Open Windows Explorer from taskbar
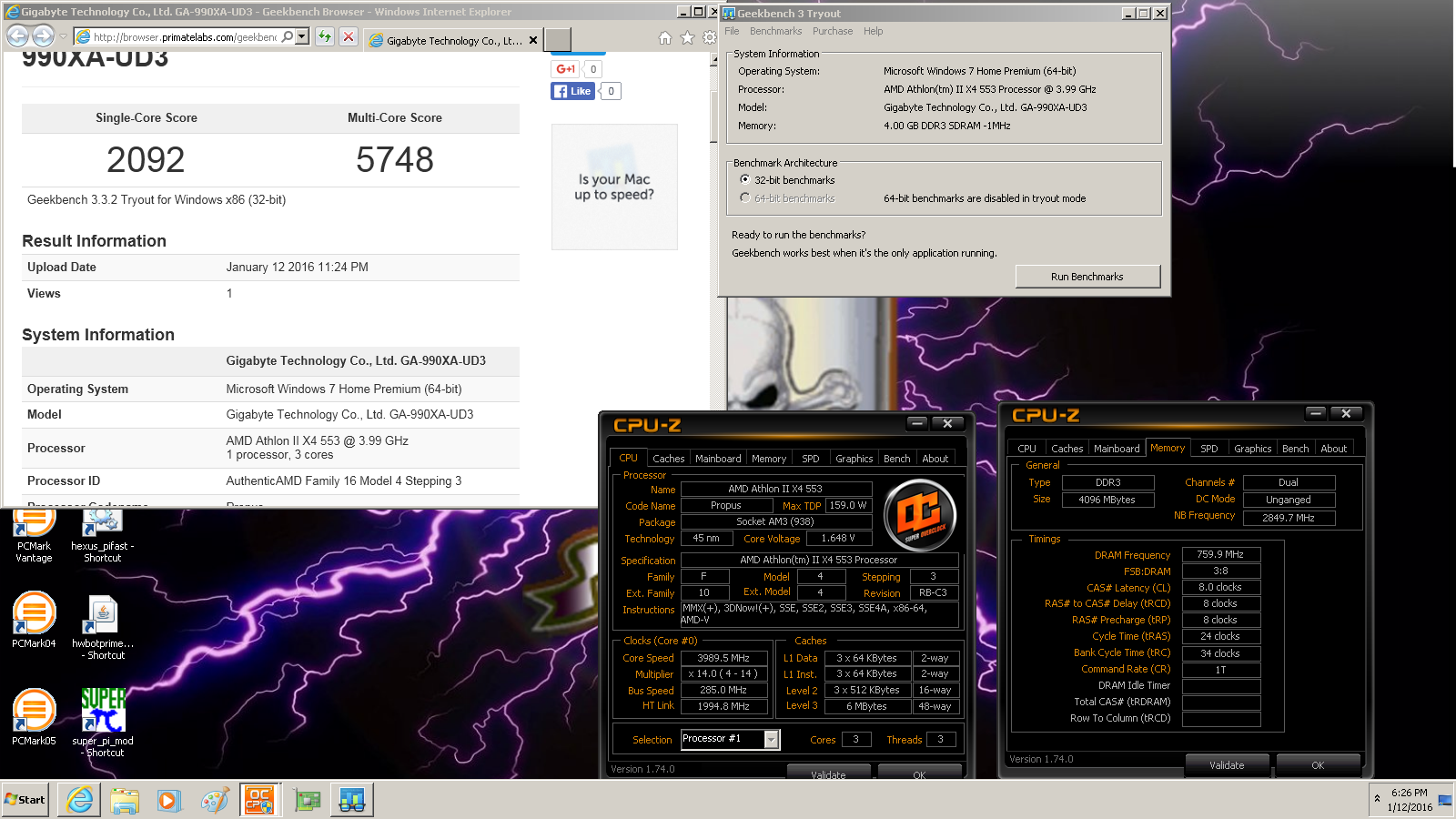This screenshot has height=819, width=1456. [x=125, y=800]
